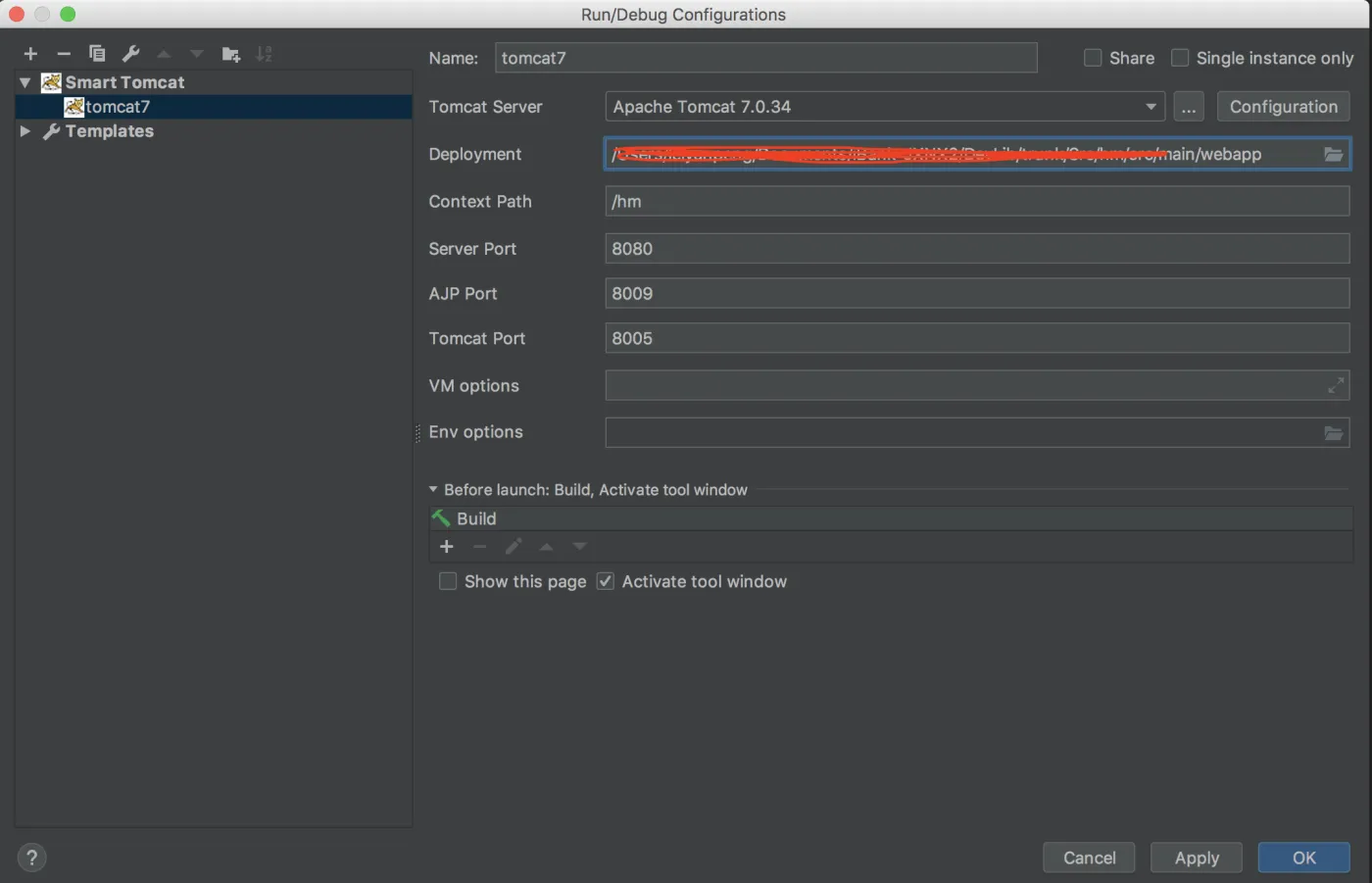Click the Run/Debug Configurations title
The width and height of the screenshot is (1372, 883).
683,15
